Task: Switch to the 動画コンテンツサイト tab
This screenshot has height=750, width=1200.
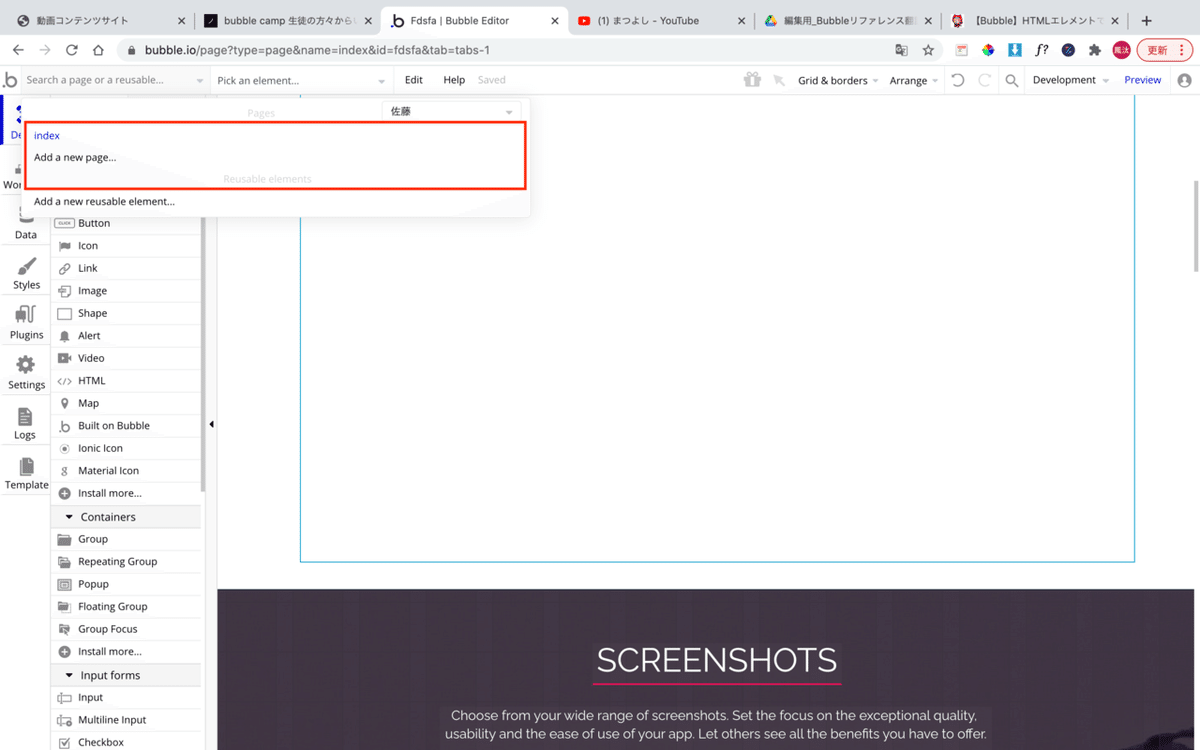Action: pyautogui.click(x=100, y=20)
